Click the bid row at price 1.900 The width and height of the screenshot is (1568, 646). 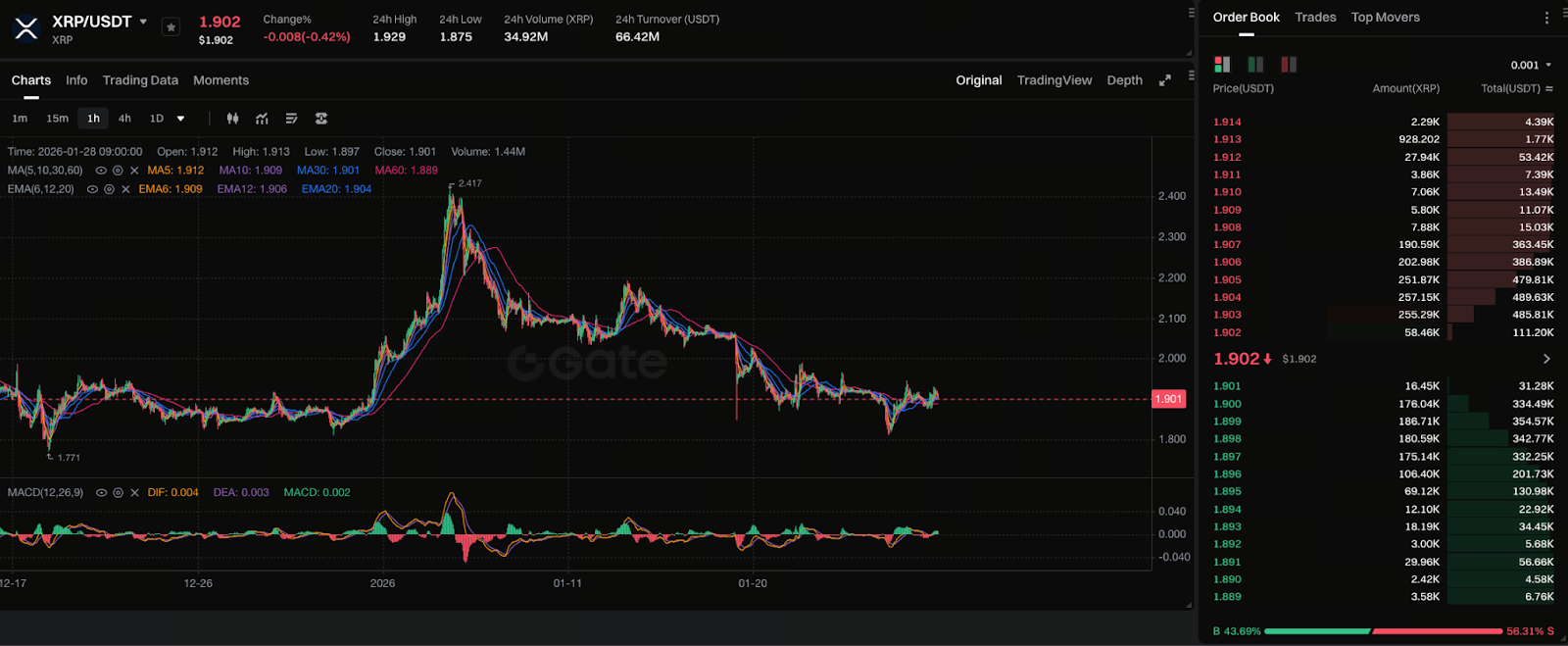[1383, 404]
